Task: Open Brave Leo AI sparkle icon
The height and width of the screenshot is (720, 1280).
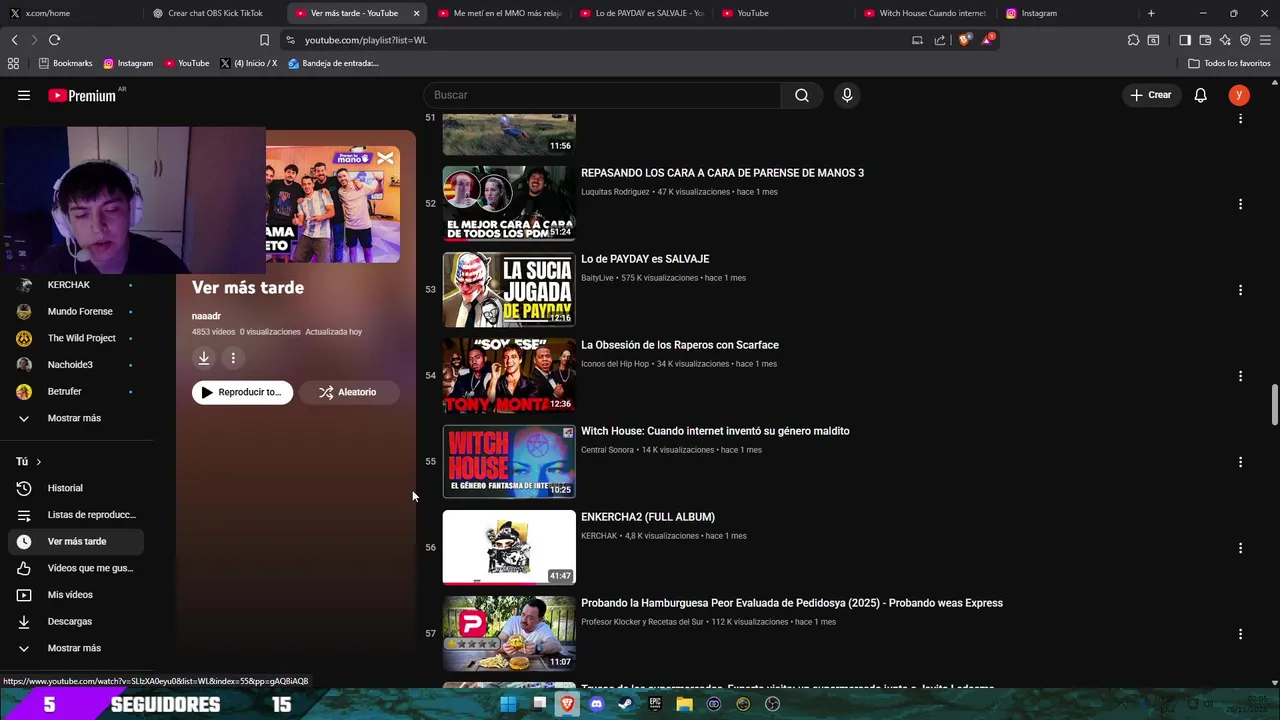Action: point(1225,40)
